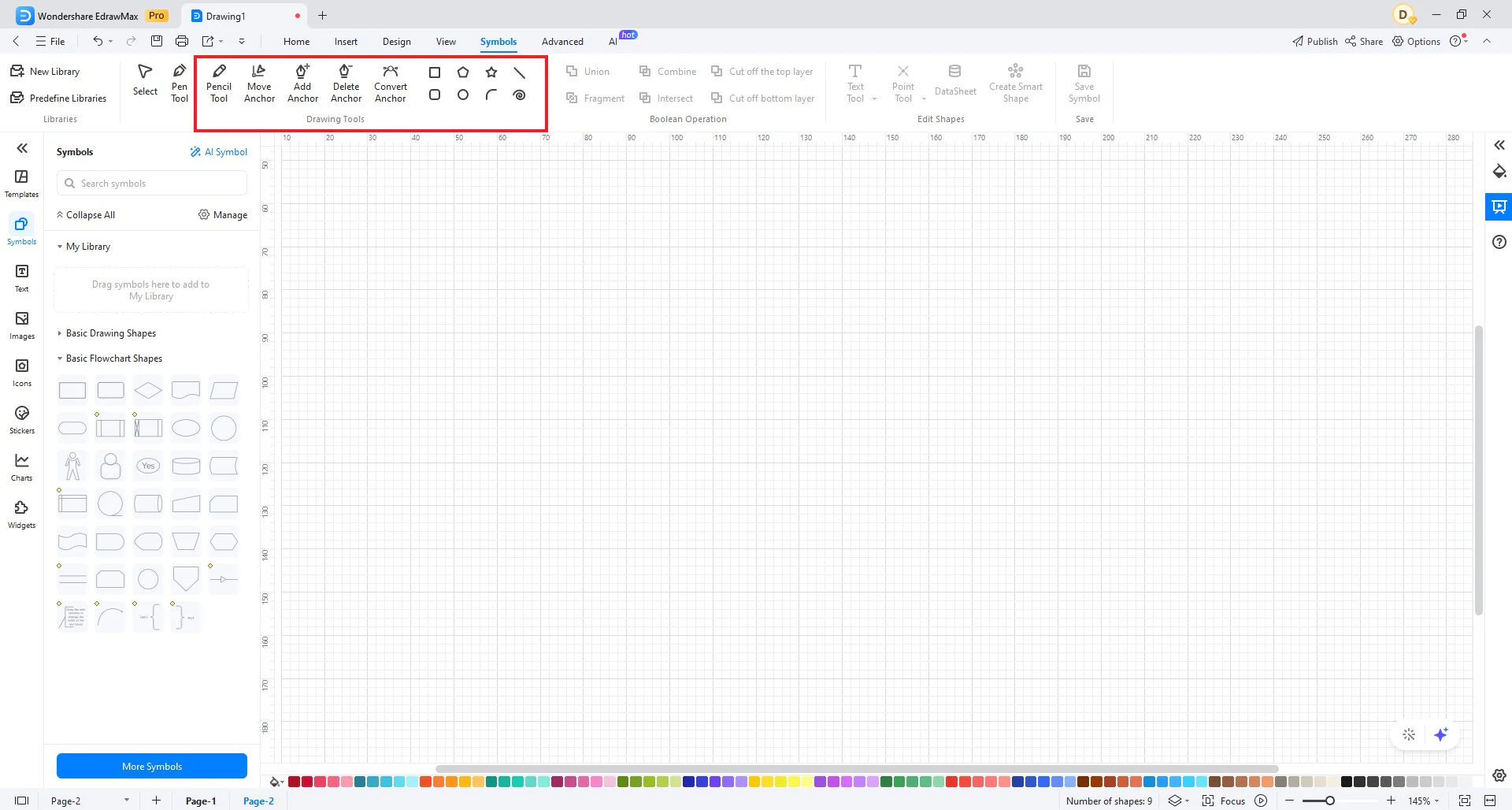Select the arc drawing tool
Screen dimensions: 1512x810
coord(491,95)
